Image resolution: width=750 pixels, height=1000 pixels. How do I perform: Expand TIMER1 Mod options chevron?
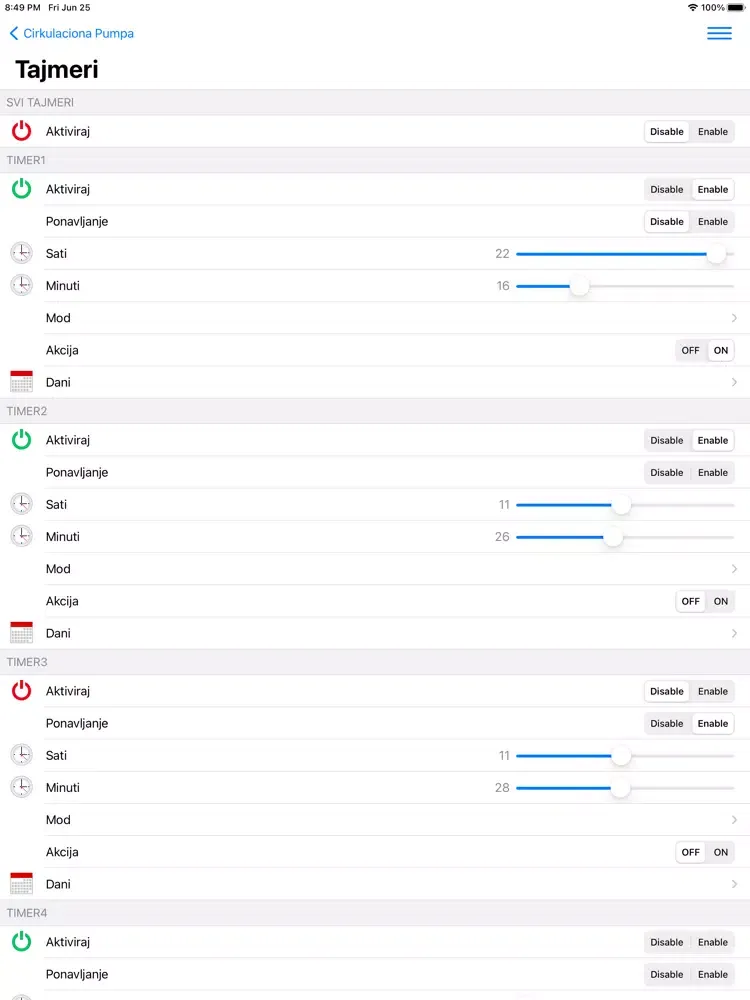click(x=734, y=318)
